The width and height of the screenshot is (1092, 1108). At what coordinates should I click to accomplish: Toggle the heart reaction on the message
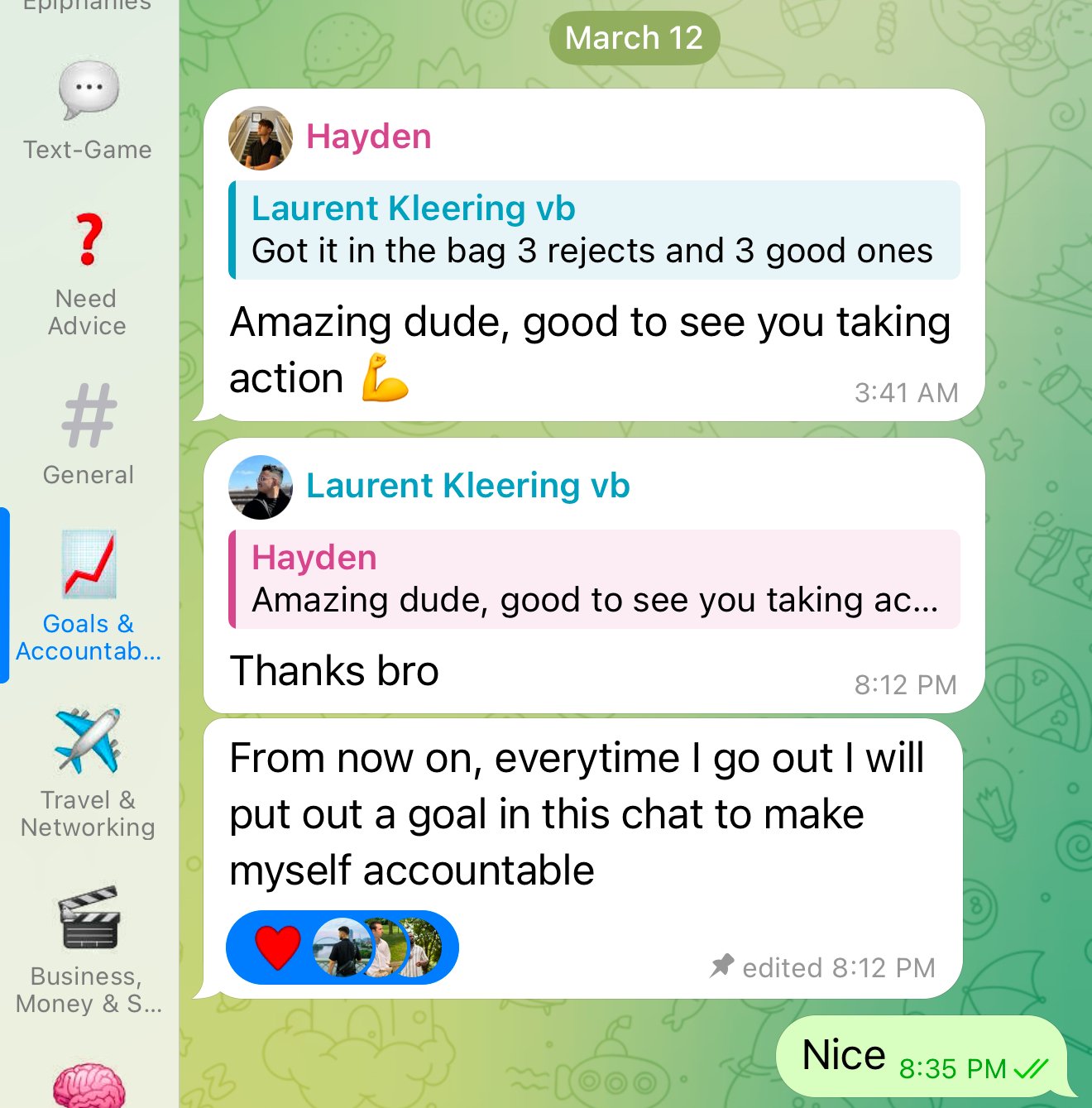278,947
